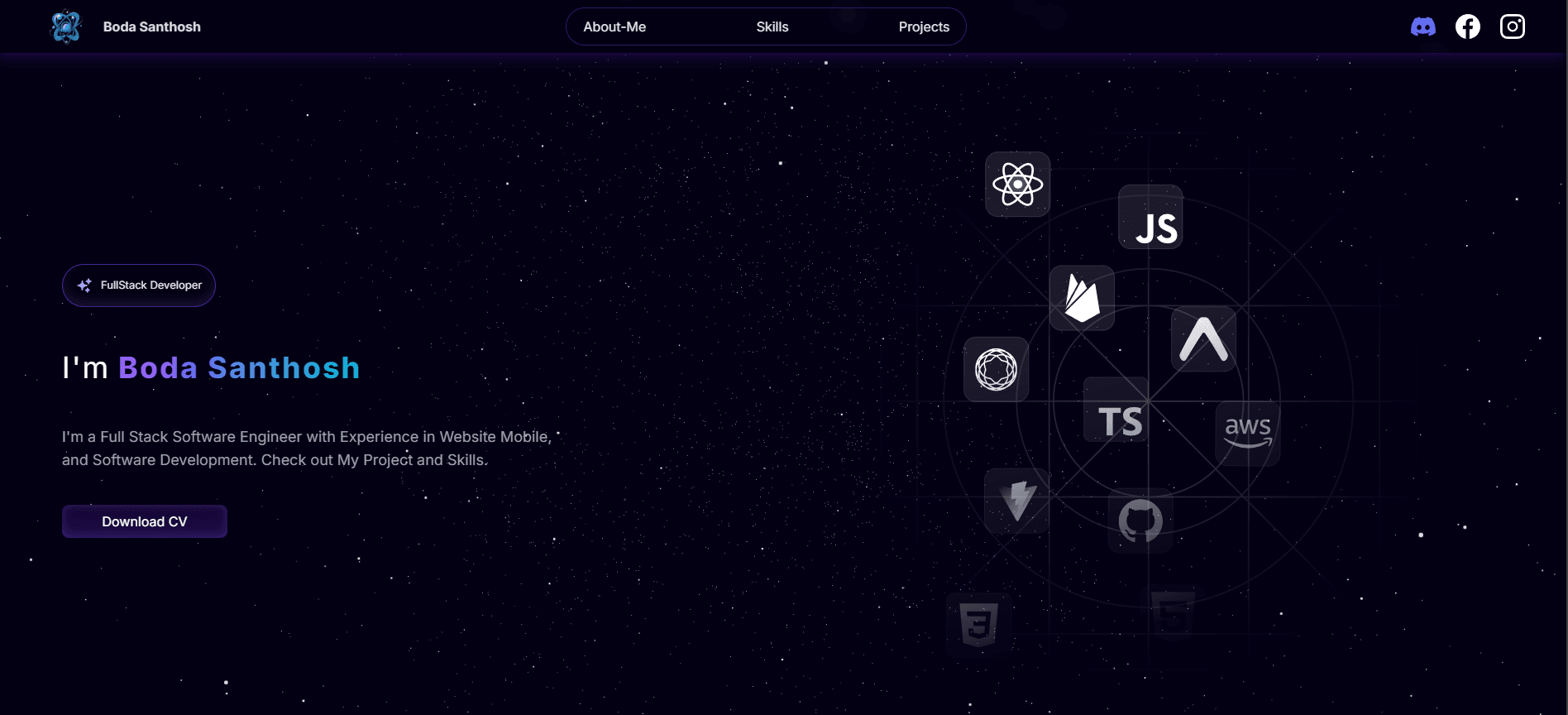Viewport: 1568px width, 715px height.
Task: Click the circular sphere tech icon
Action: (x=996, y=369)
